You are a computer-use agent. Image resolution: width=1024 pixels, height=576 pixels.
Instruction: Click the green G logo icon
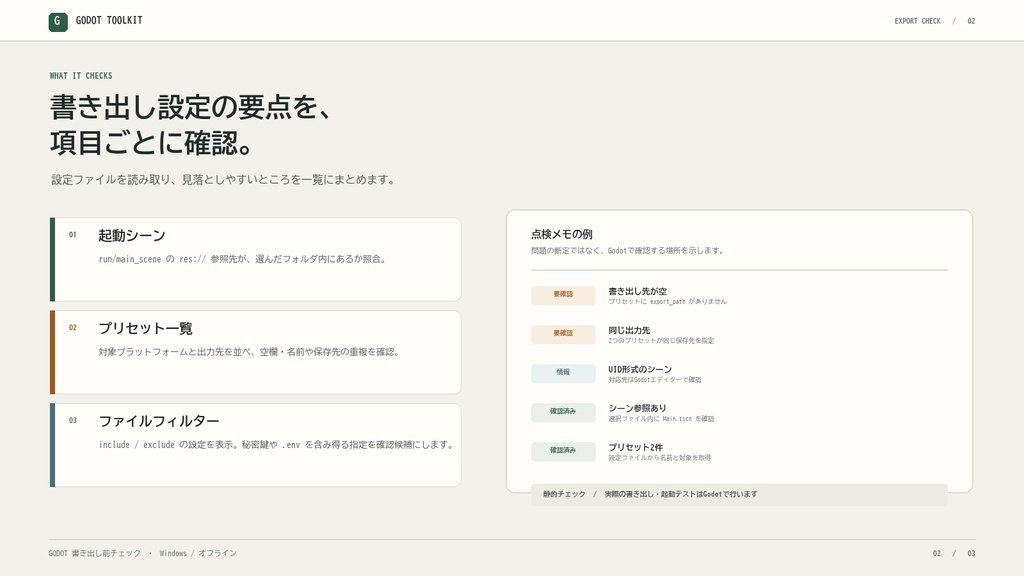pos(58,22)
